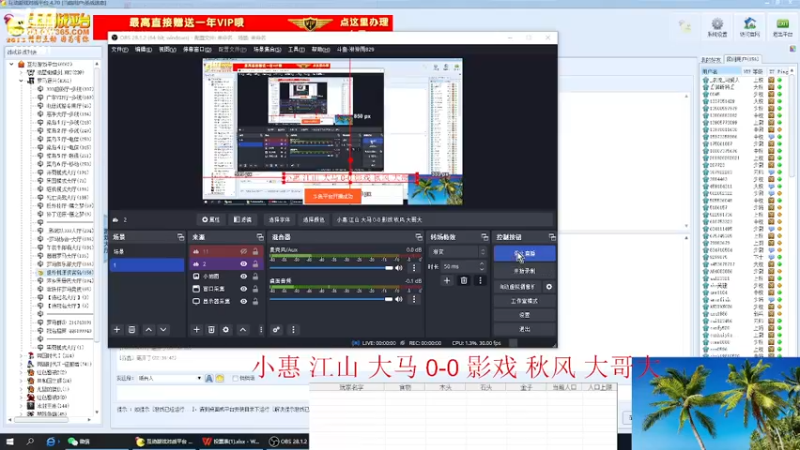This screenshot has width=800, height=450.
Task: Adjust the Mic/Aux volume slider
Action: click(332, 268)
